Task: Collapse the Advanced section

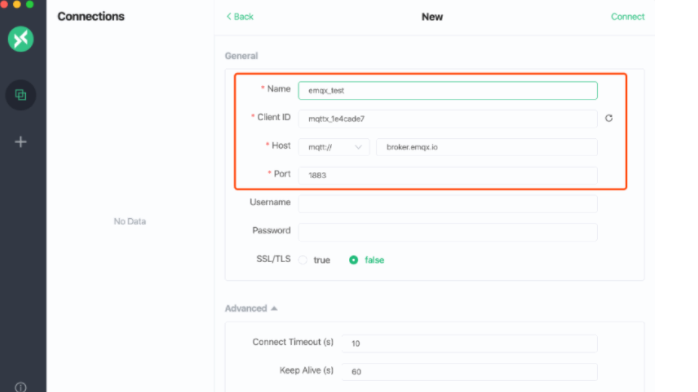Action: [x=251, y=308]
